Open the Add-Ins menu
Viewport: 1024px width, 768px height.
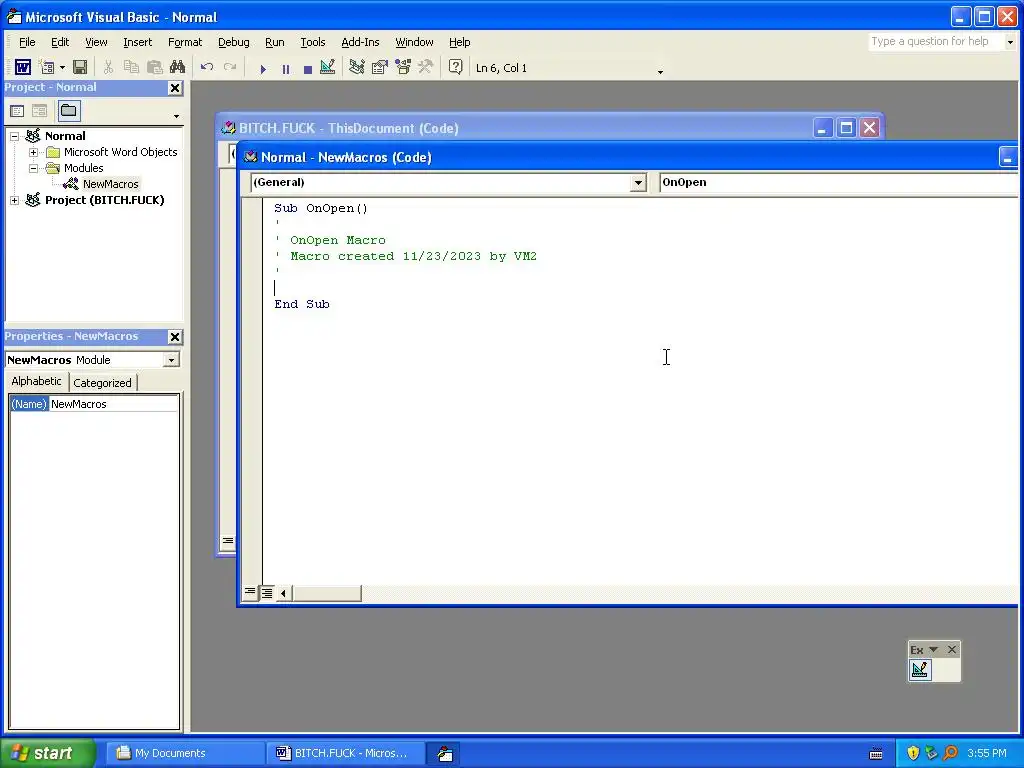(360, 42)
